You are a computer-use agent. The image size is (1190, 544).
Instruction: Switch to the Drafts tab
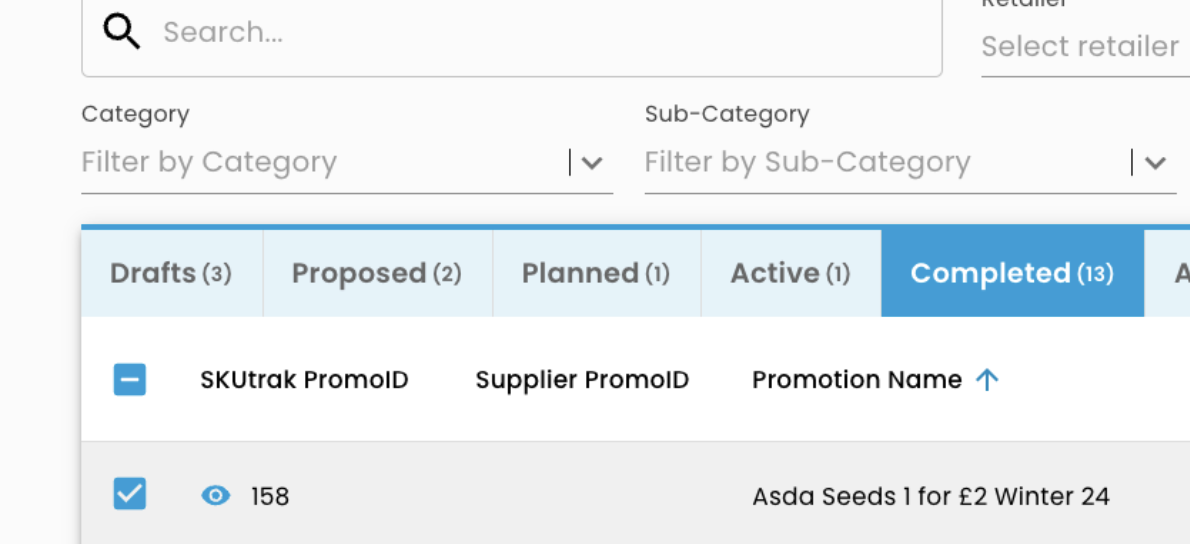tap(171, 273)
